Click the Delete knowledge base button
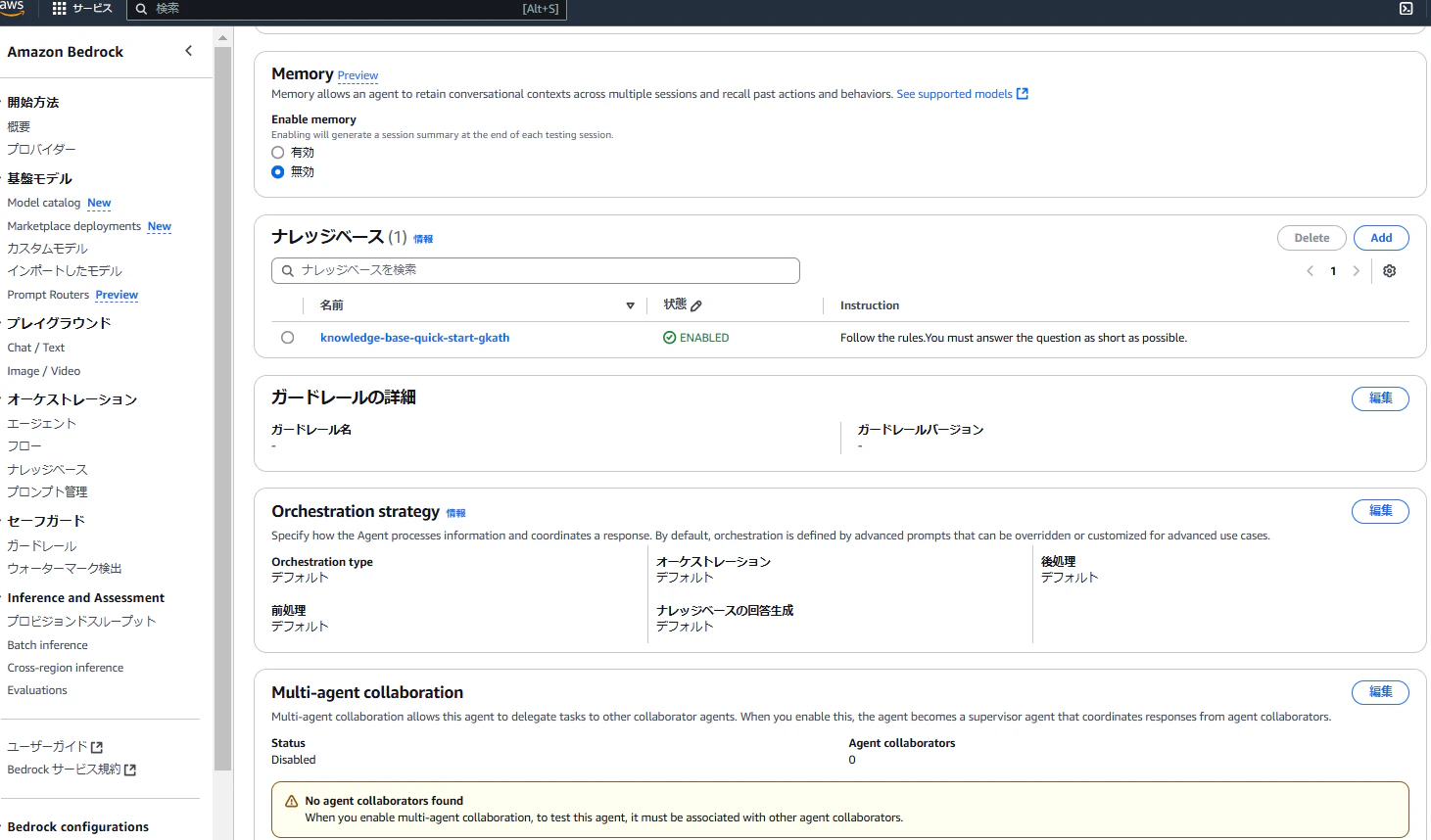Screen dimensions: 1431x840 click(x=1312, y=238)
